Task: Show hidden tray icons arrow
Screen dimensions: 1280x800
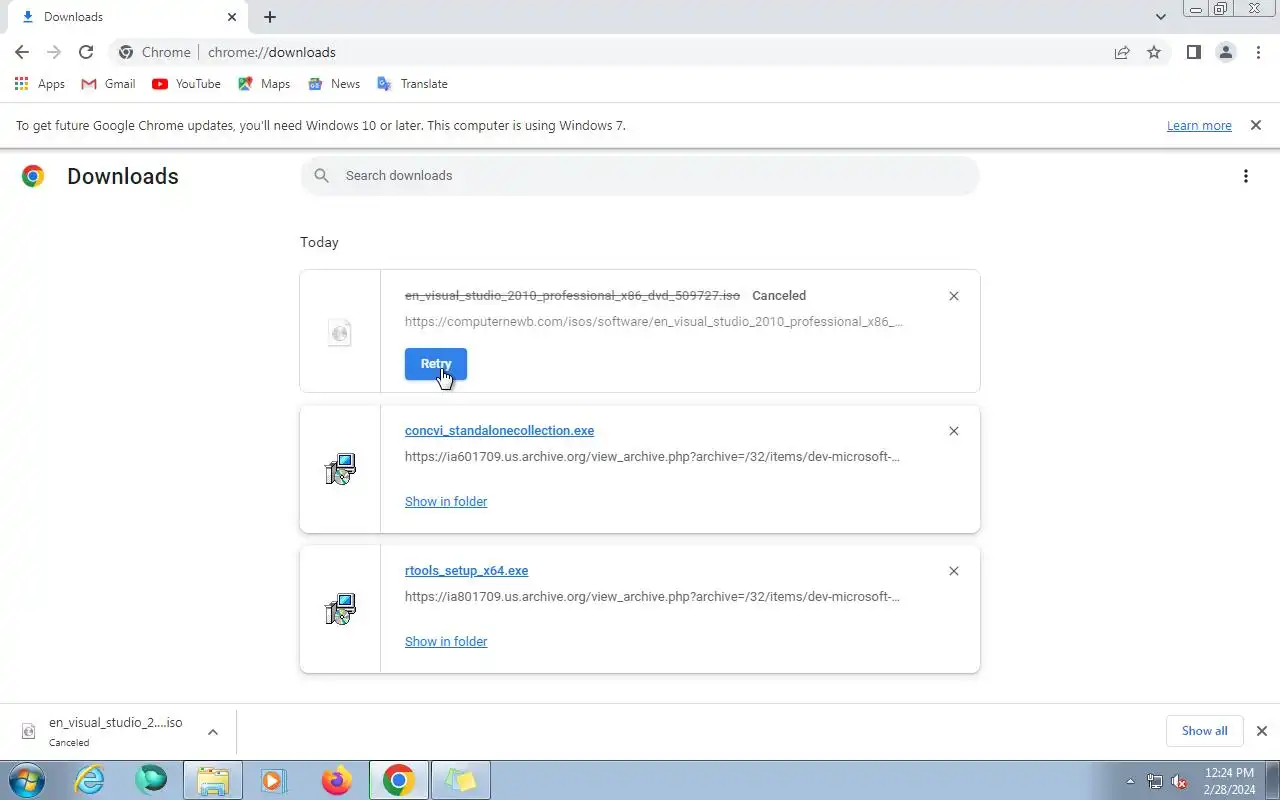Action: [1131, 781]
